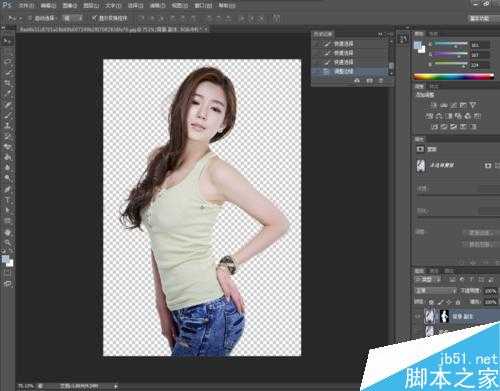This screenshot has width=500, height=391.
Task: Click the 颜色范围 button in Properties
Action: (x=482, y=244)
